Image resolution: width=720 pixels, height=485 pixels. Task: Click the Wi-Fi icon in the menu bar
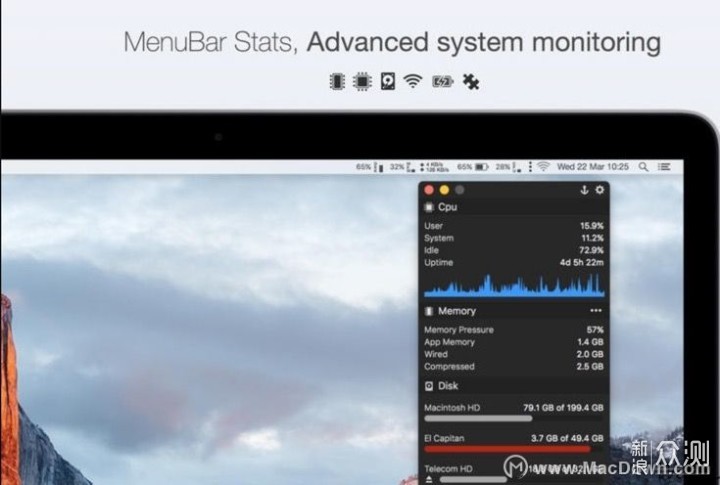(x=543, y=167)
